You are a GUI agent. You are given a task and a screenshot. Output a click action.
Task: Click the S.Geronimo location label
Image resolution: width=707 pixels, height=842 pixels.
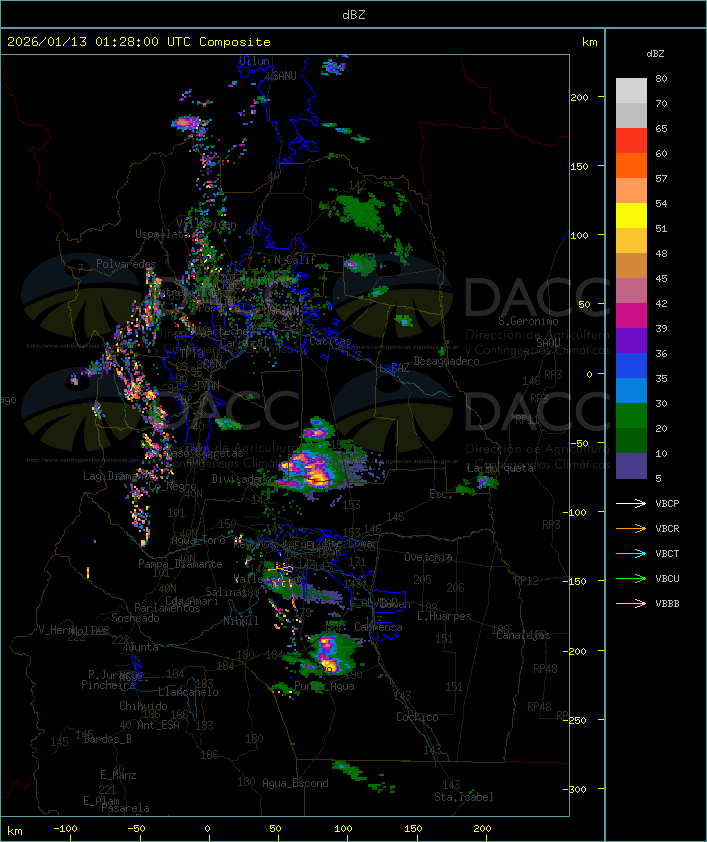pos(527,322)
